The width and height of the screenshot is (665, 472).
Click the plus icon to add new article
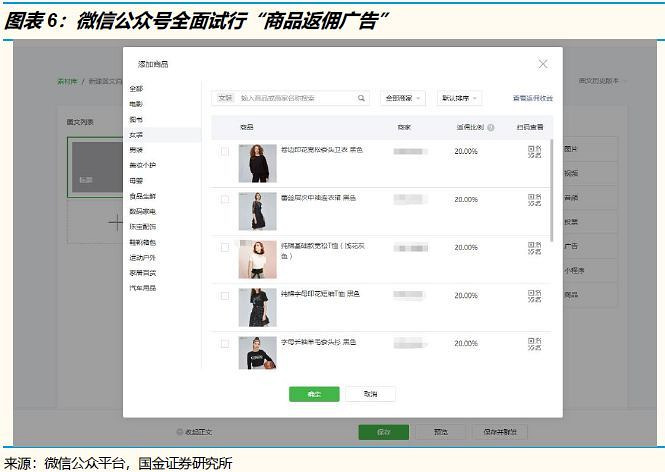[x=115, y=222]
